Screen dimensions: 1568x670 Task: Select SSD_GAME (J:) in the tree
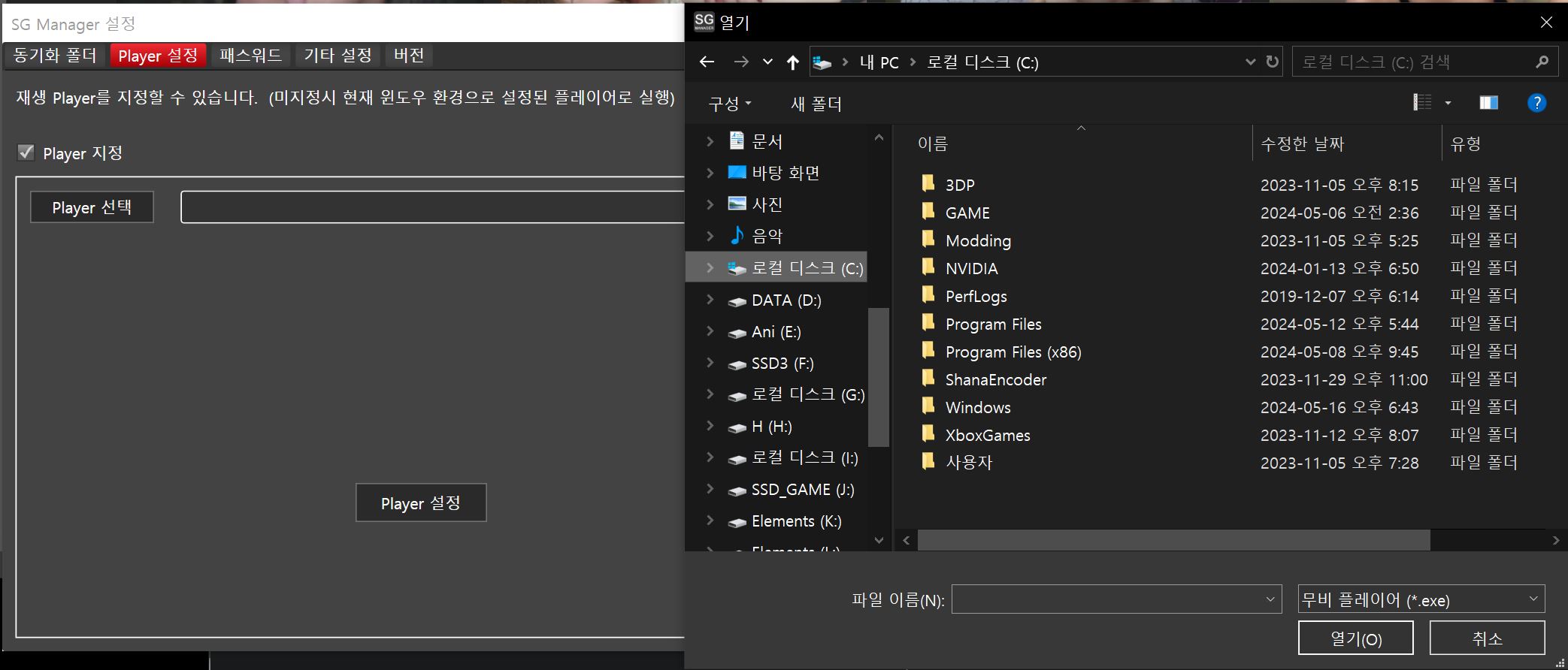click(x=802, y=490)
